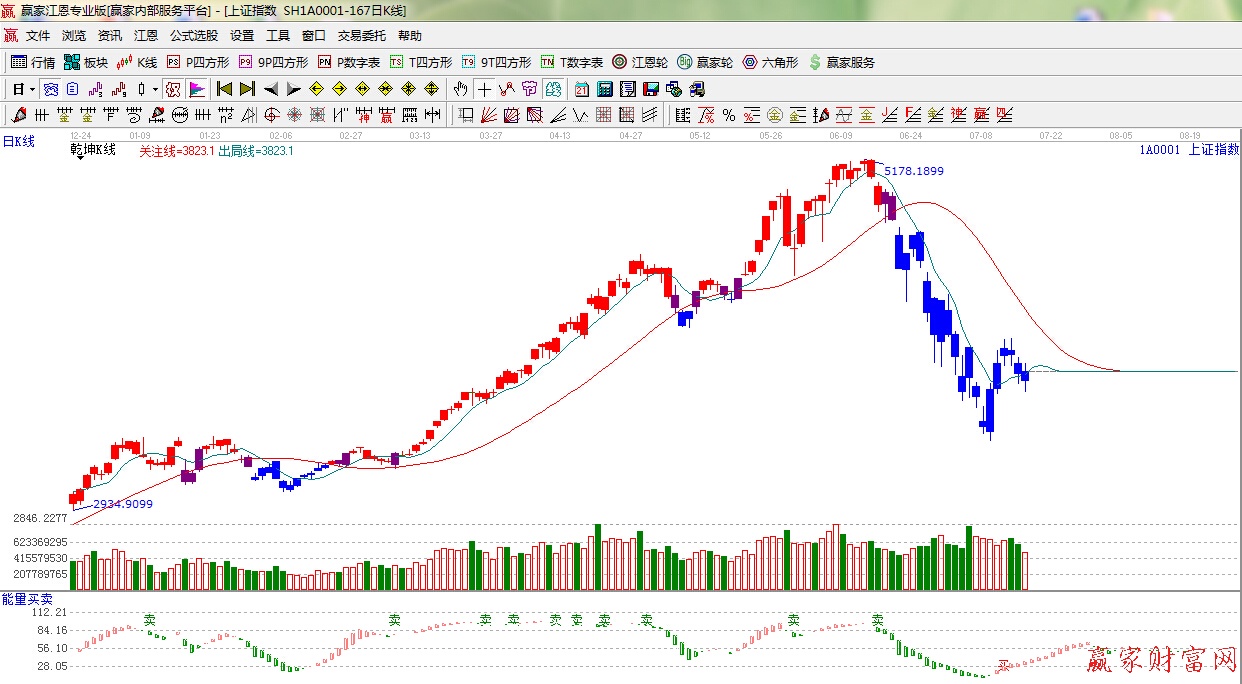The image size is (1242, 684).
Task: Click the calculator icon in toolbar
Action: click(604, 89)
